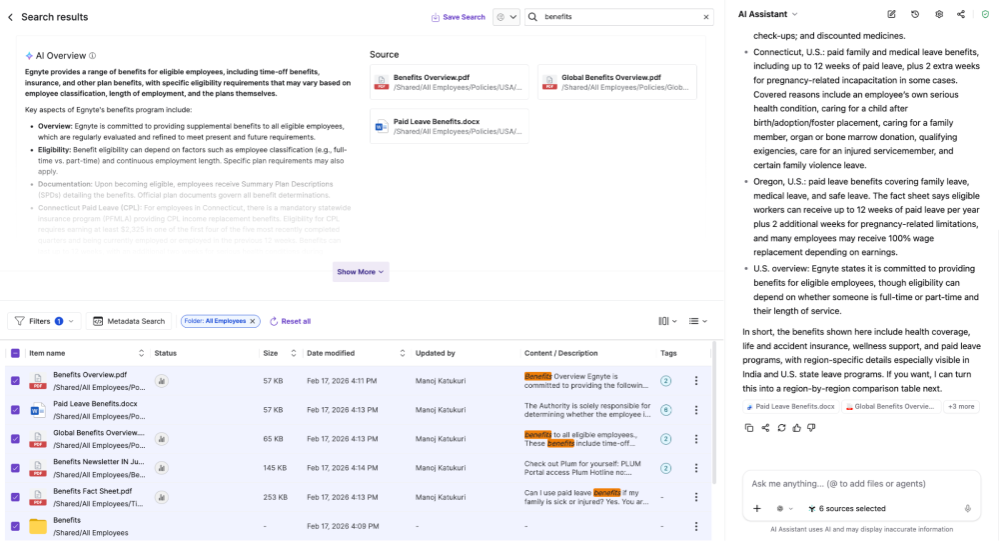Go back using the arrow beside Search results
This screenshot has height=541, width=999.
[10, 17]
